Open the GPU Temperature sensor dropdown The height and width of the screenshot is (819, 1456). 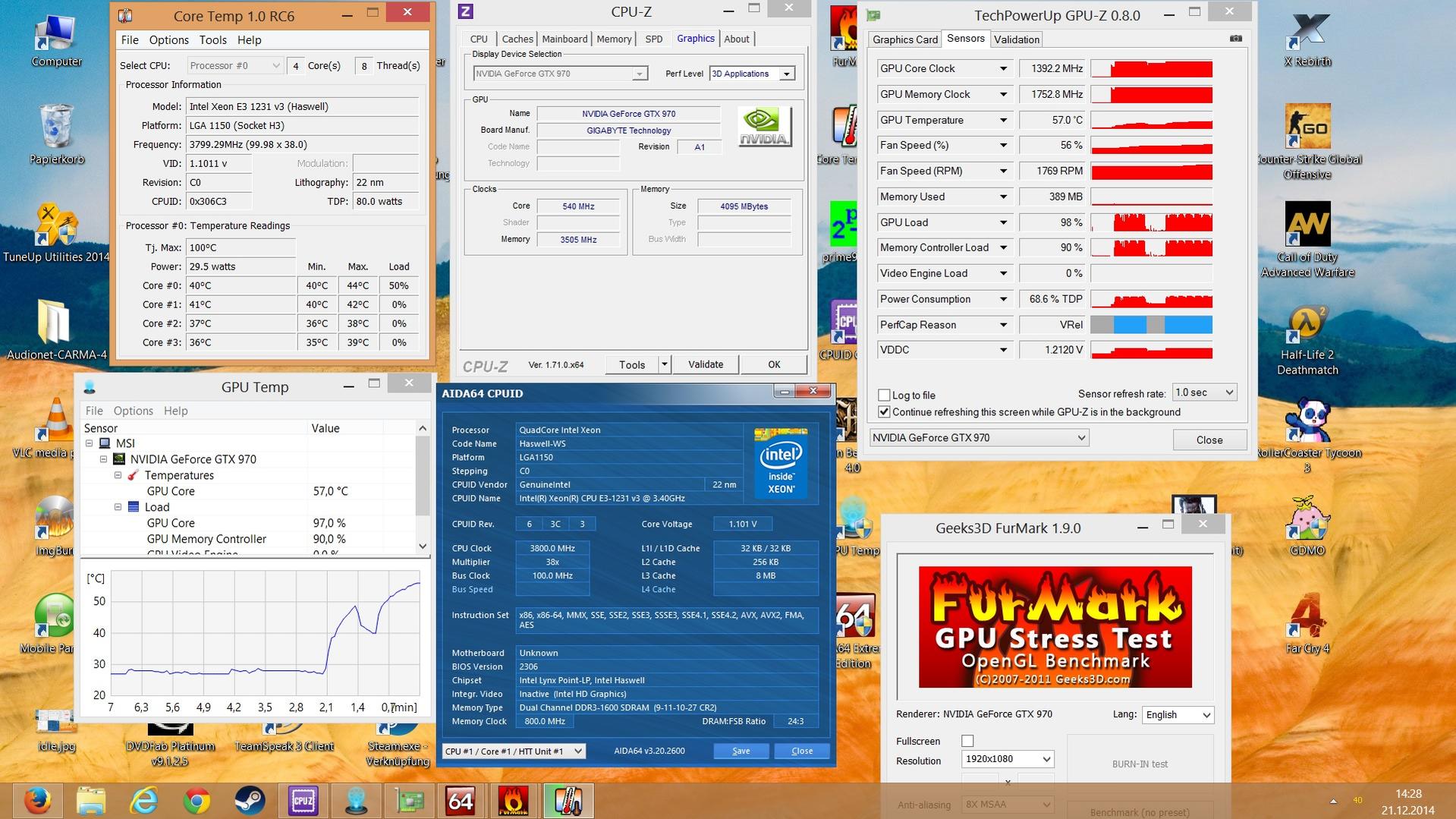1003,120
